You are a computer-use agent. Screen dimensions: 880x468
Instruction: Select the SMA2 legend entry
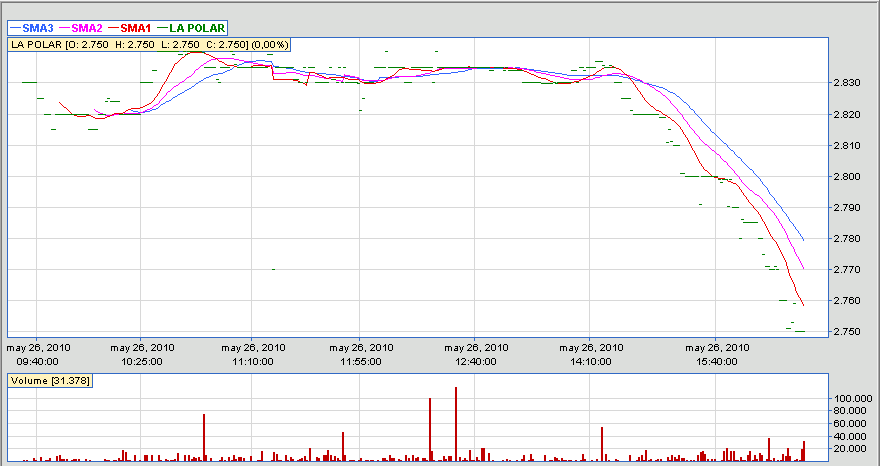pyautogui.click(x=81, y=27)
